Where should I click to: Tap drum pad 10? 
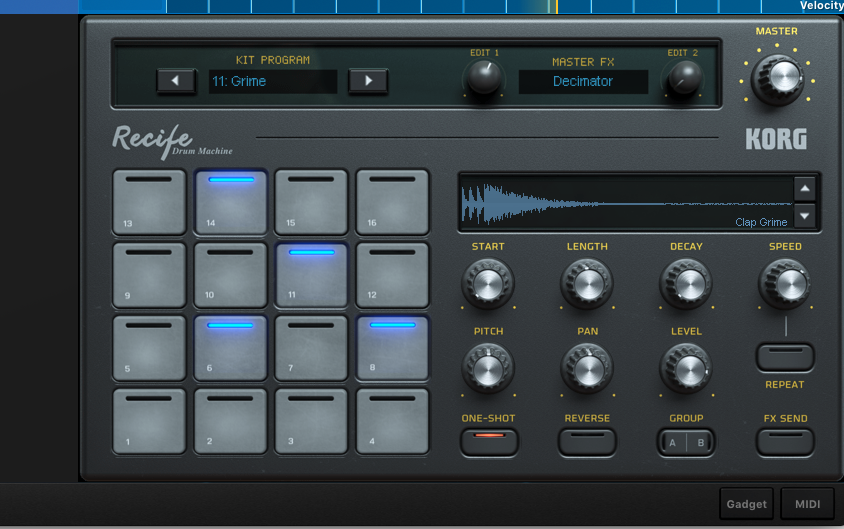point(230,275)
